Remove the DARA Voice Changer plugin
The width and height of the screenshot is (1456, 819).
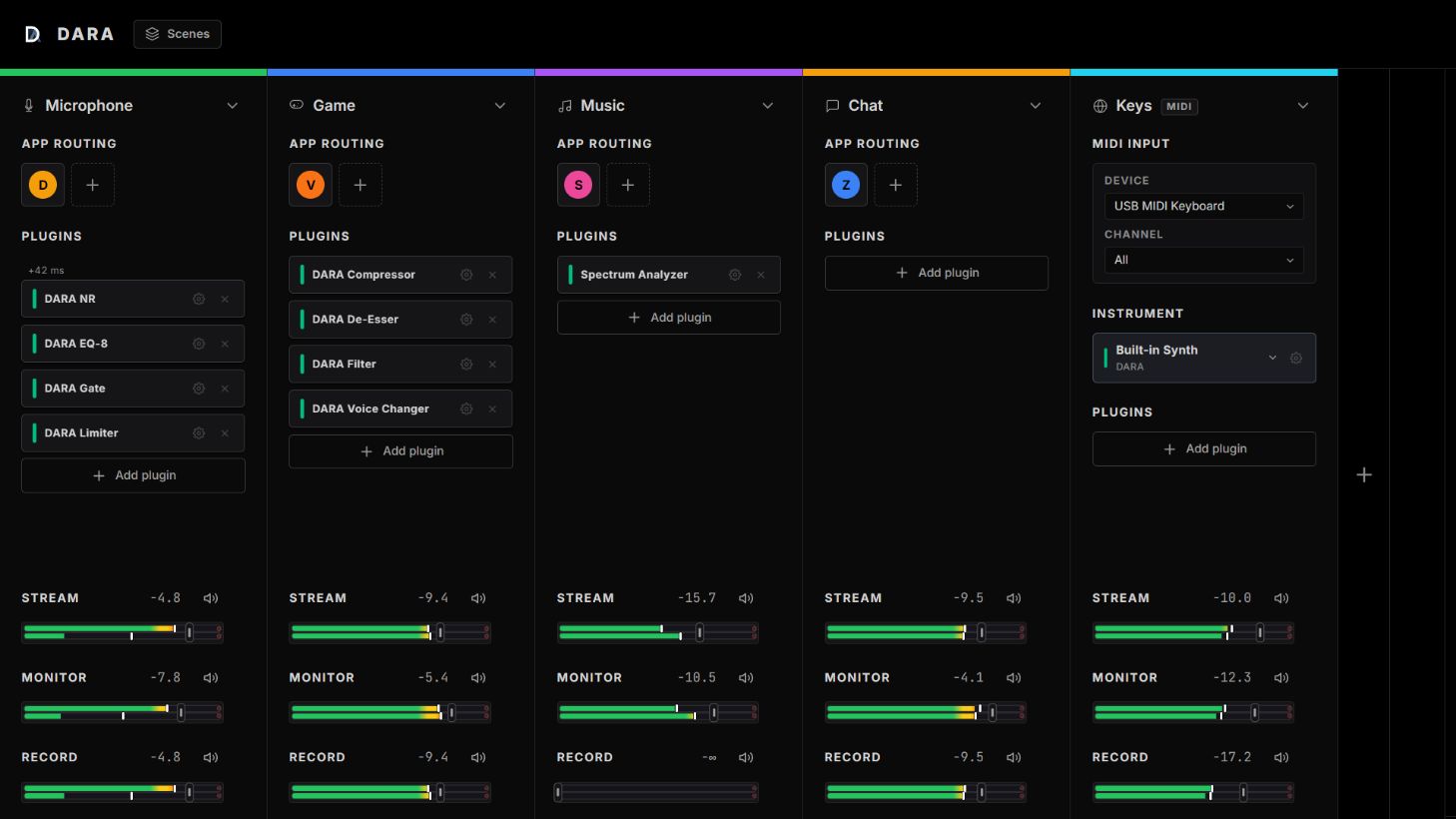pyautogui.click(x=492, y=409)
